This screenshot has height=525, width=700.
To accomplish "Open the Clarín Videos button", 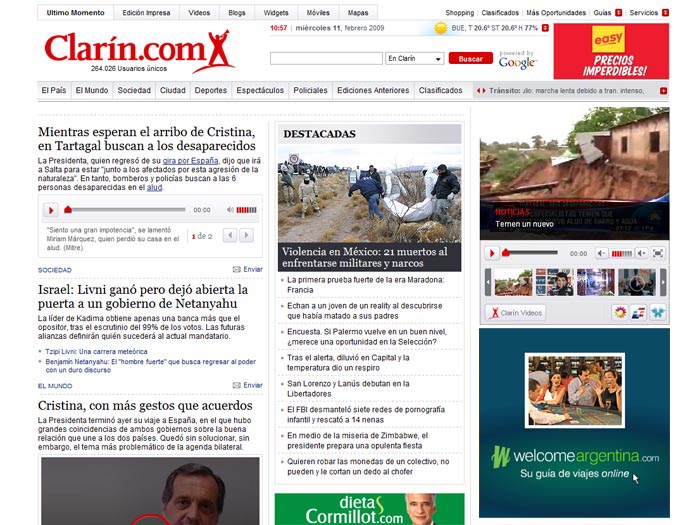I will coord(516,313).
